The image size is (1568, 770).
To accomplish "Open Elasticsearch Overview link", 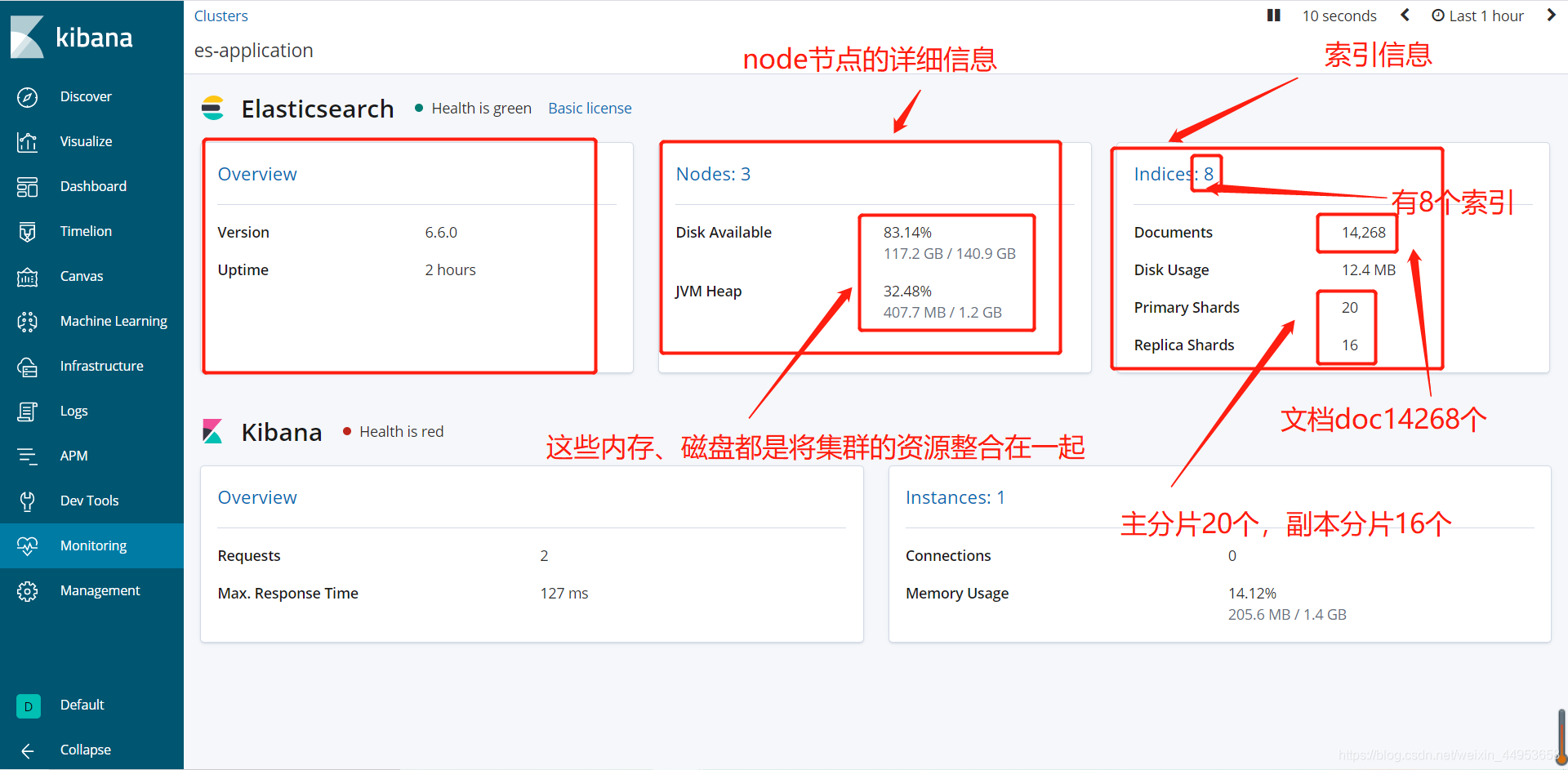I will coord(257,174).
